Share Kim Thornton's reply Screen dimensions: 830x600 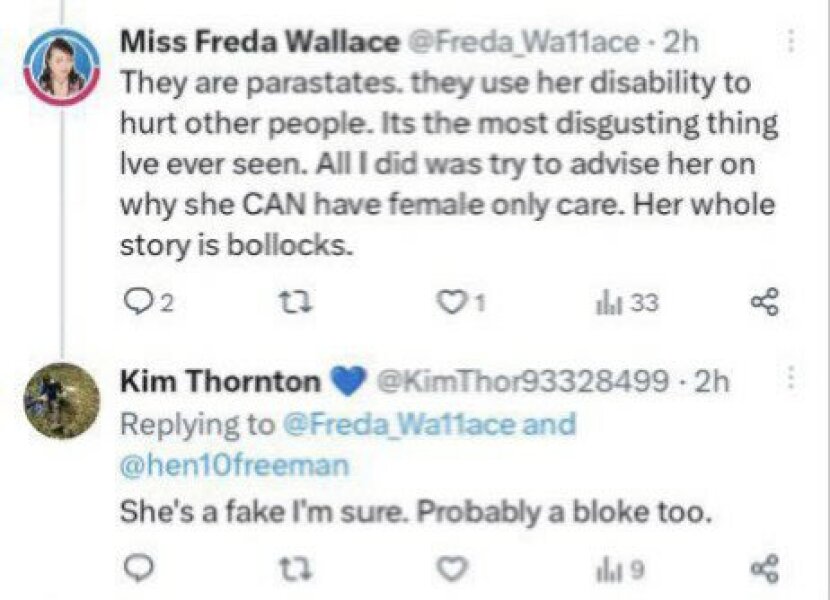click(765, 569)
